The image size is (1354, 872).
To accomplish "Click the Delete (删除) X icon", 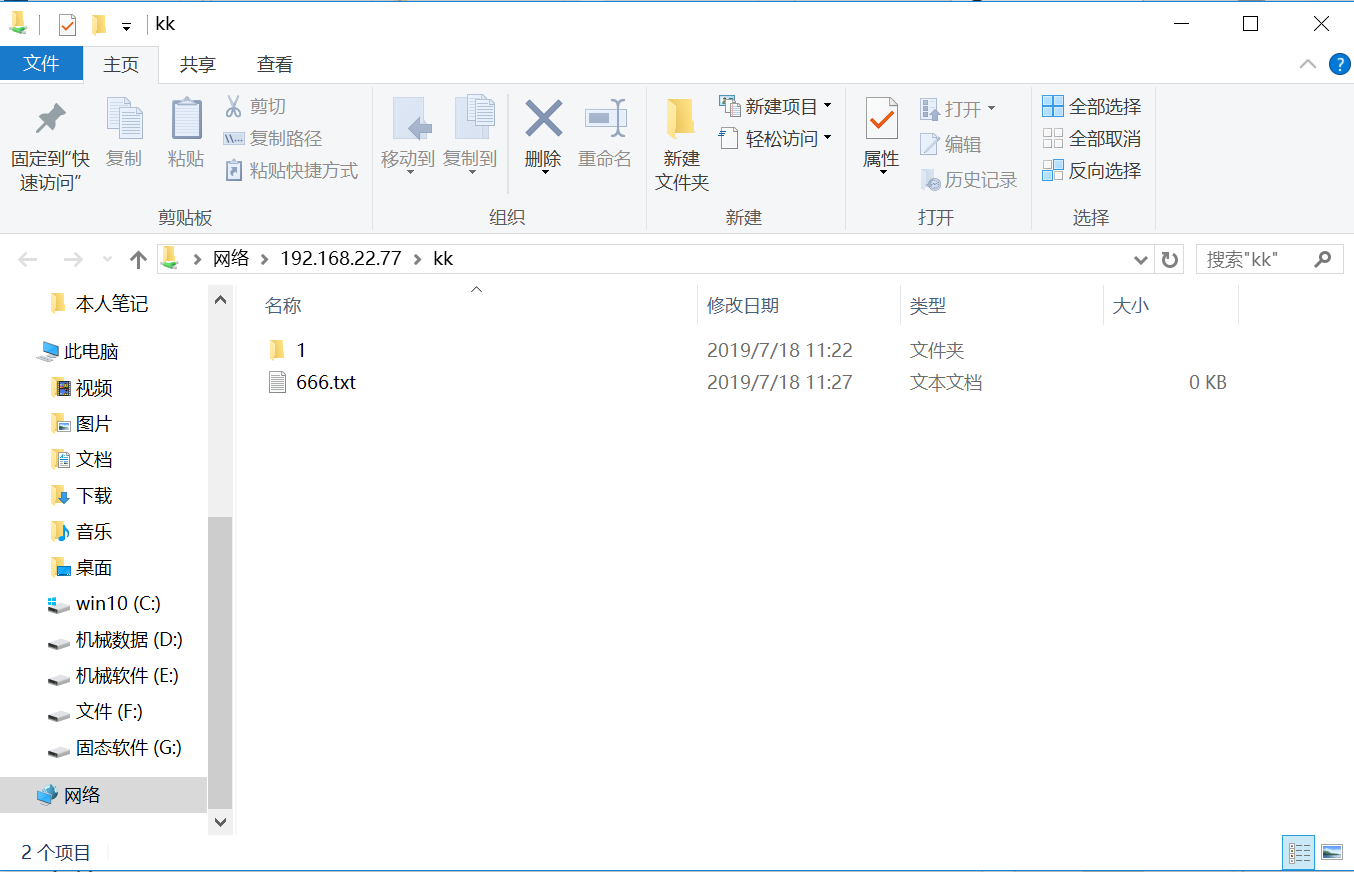I will (544, 118).
